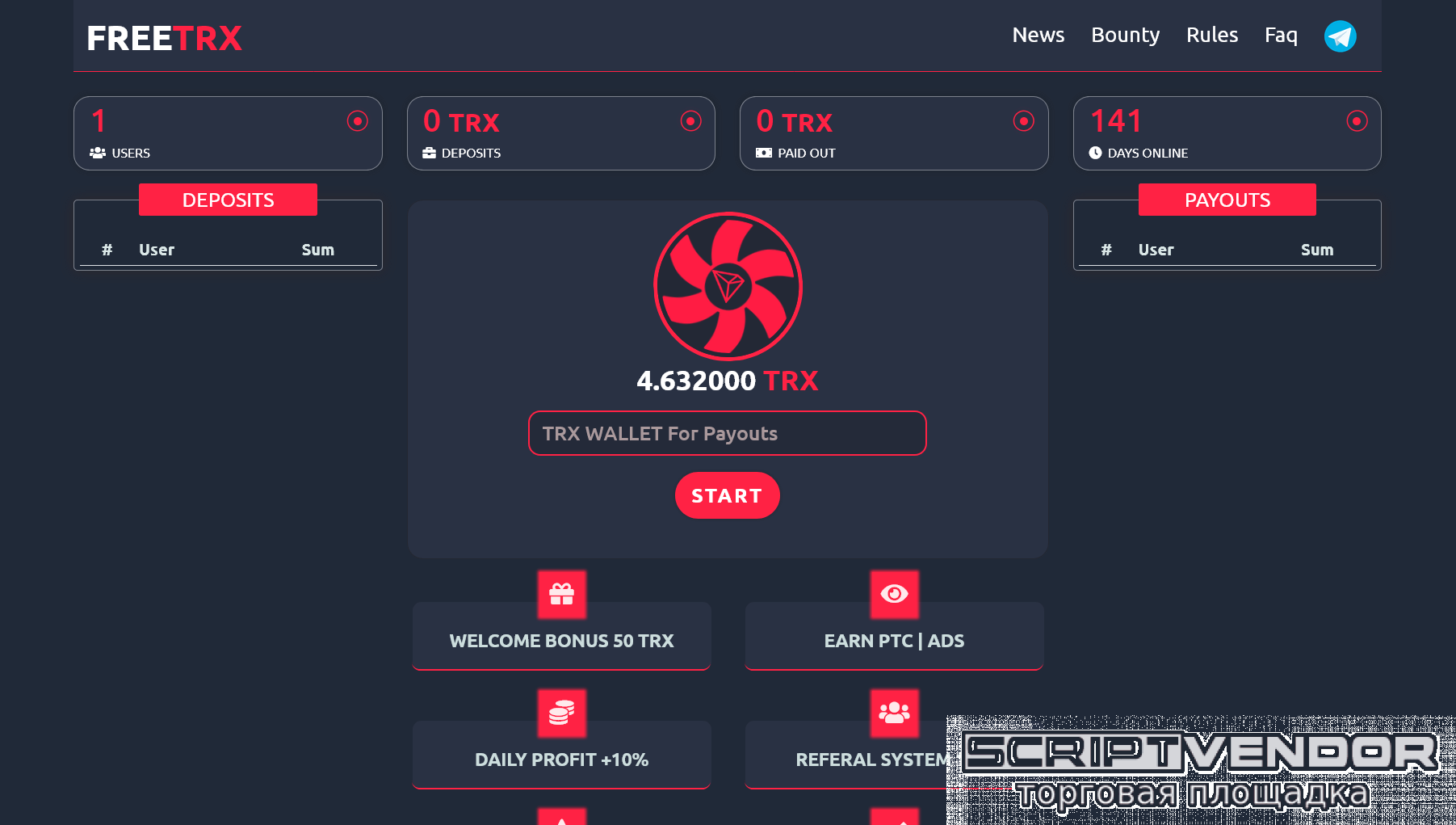Click the spinning TRX fan logo

[728, 286]
